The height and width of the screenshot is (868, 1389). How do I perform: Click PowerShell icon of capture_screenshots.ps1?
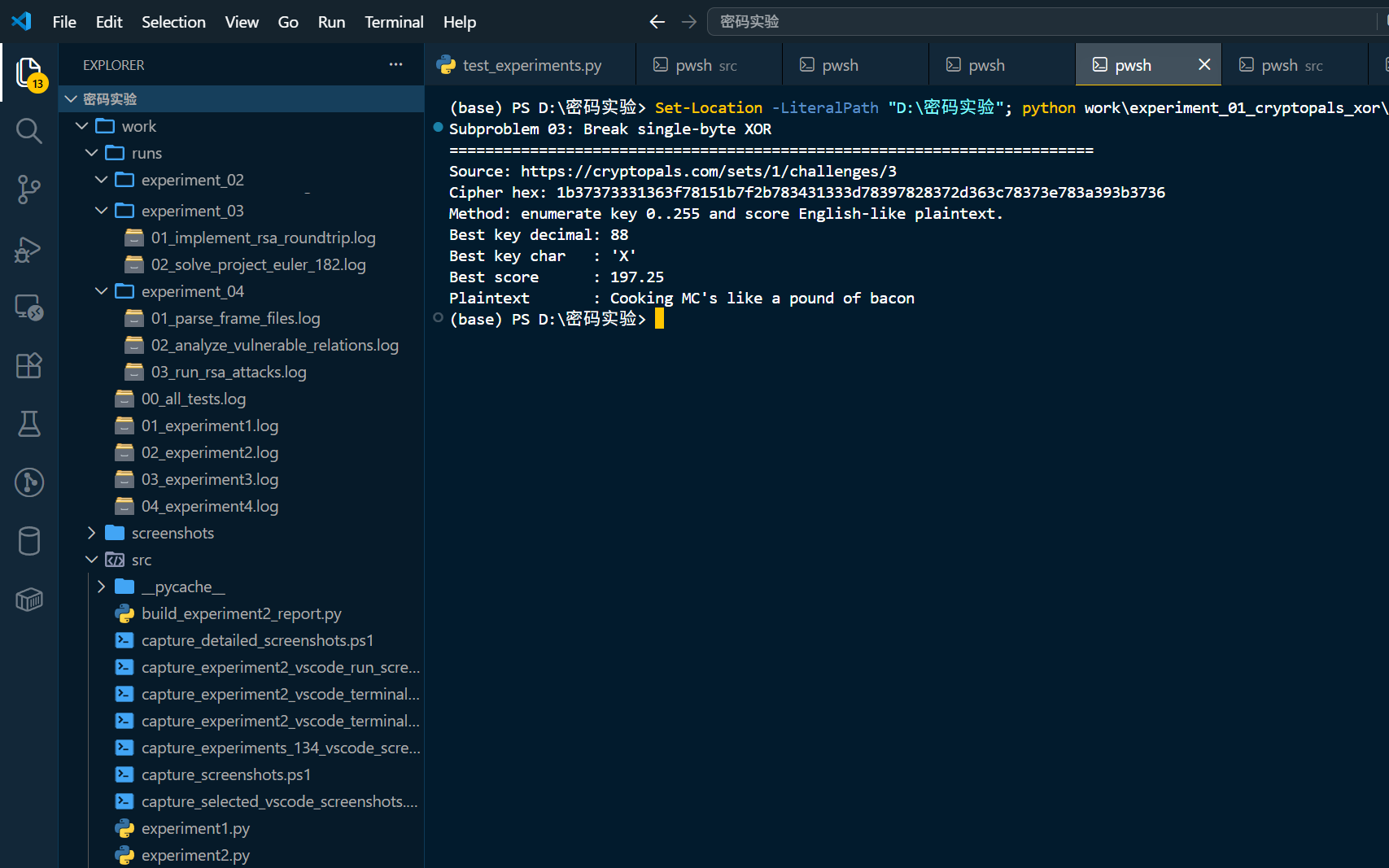pos(124,774)
